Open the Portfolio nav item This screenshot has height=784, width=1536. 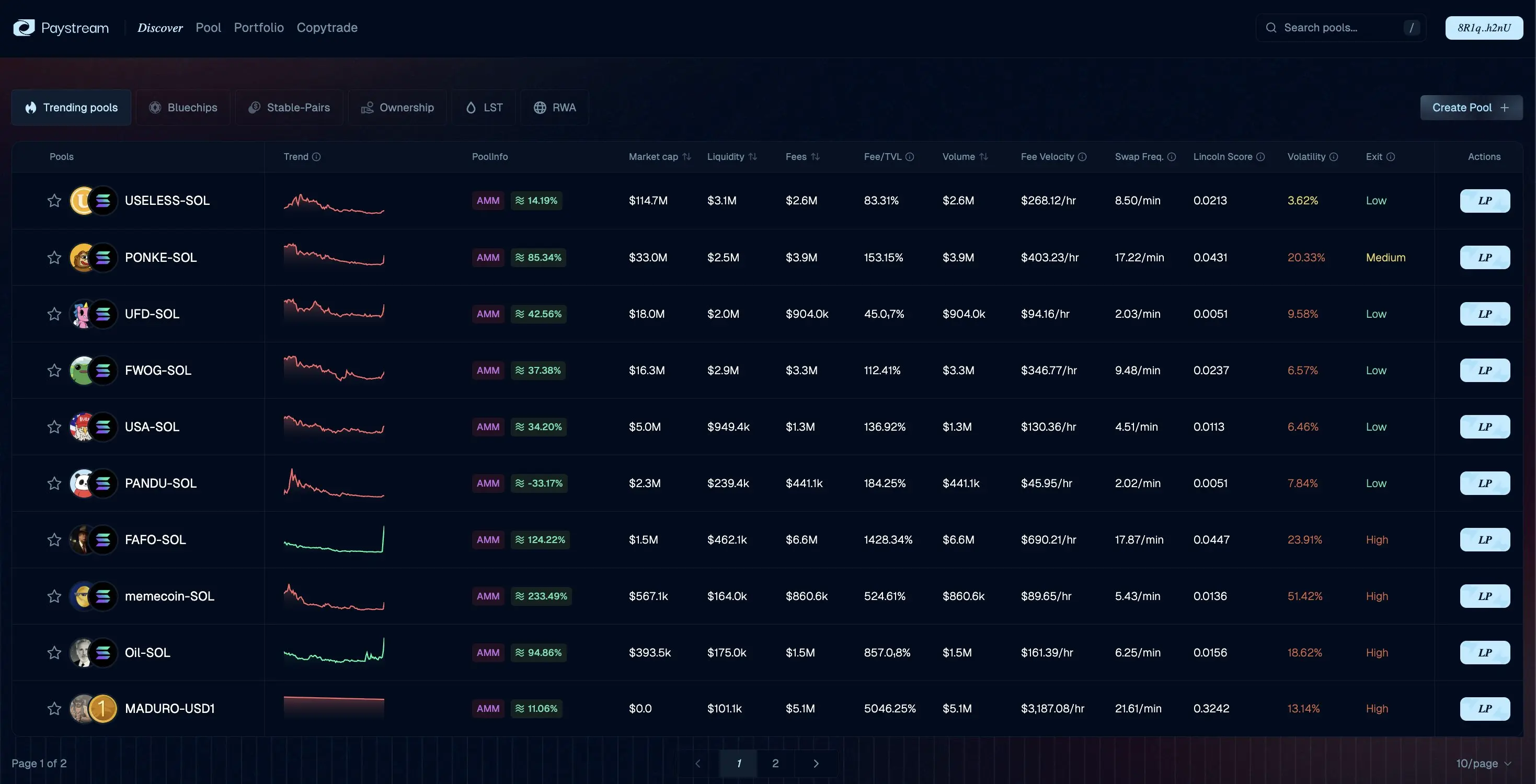(259, 27)
